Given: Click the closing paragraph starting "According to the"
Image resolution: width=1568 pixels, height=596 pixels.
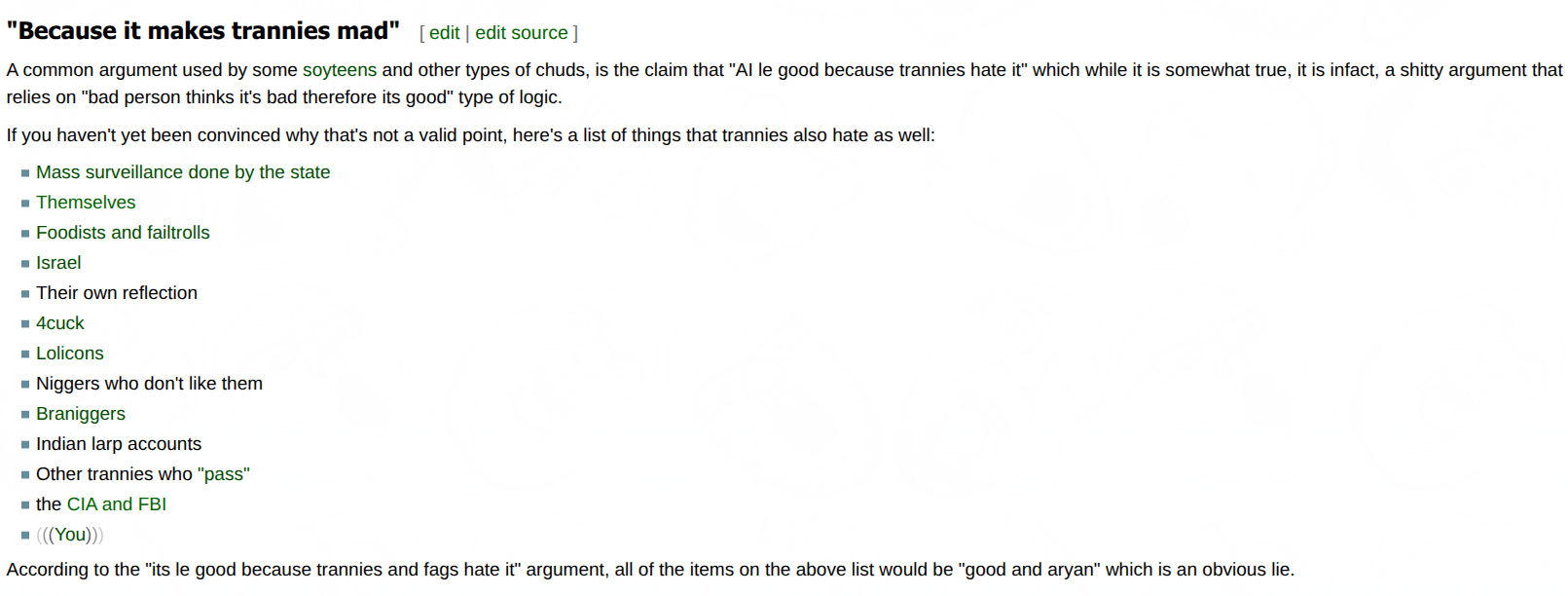Looking at the screenshot, I should point(650,570).
